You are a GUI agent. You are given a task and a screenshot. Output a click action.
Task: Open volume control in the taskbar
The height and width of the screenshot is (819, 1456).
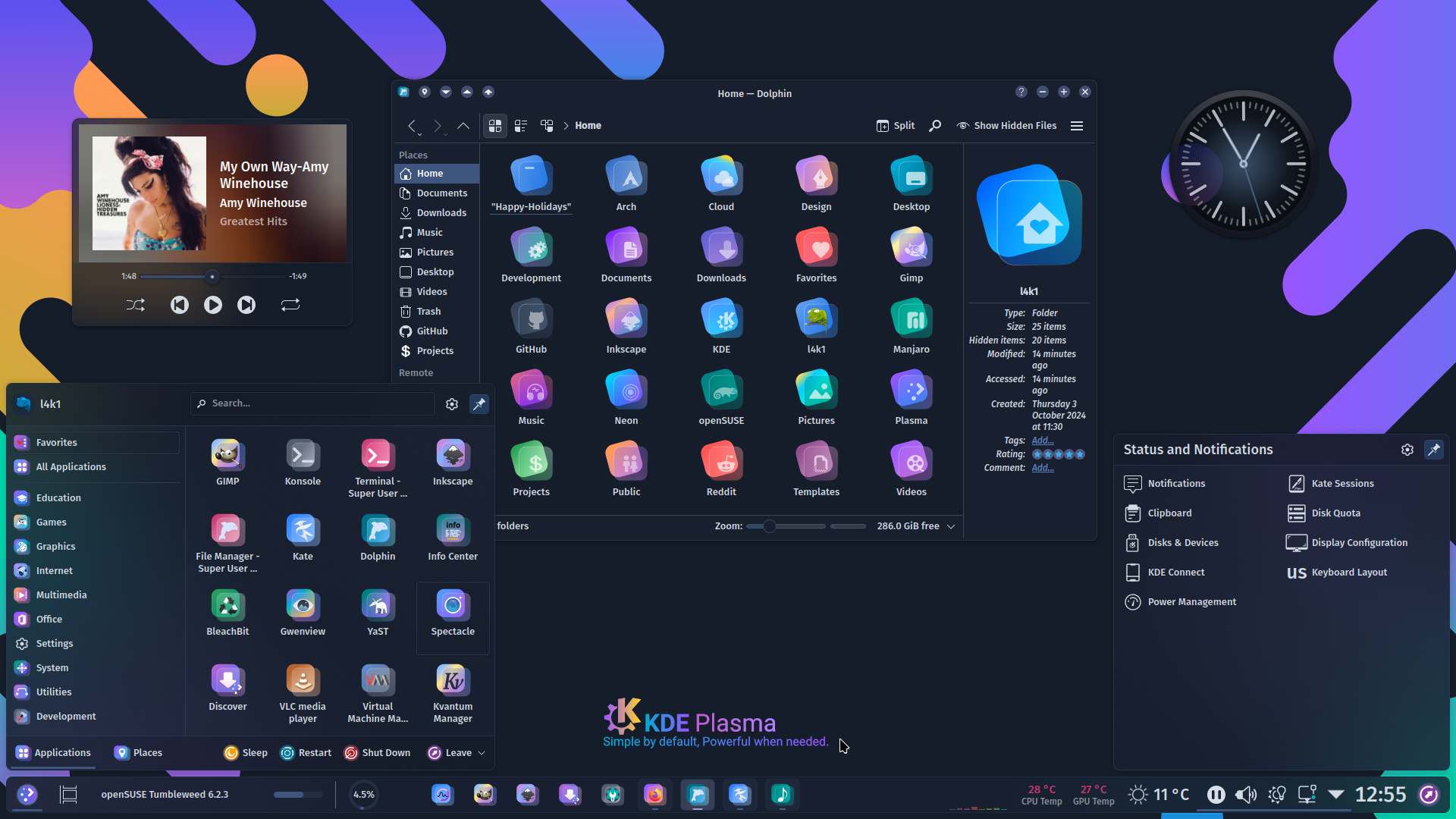point(1246,795)
